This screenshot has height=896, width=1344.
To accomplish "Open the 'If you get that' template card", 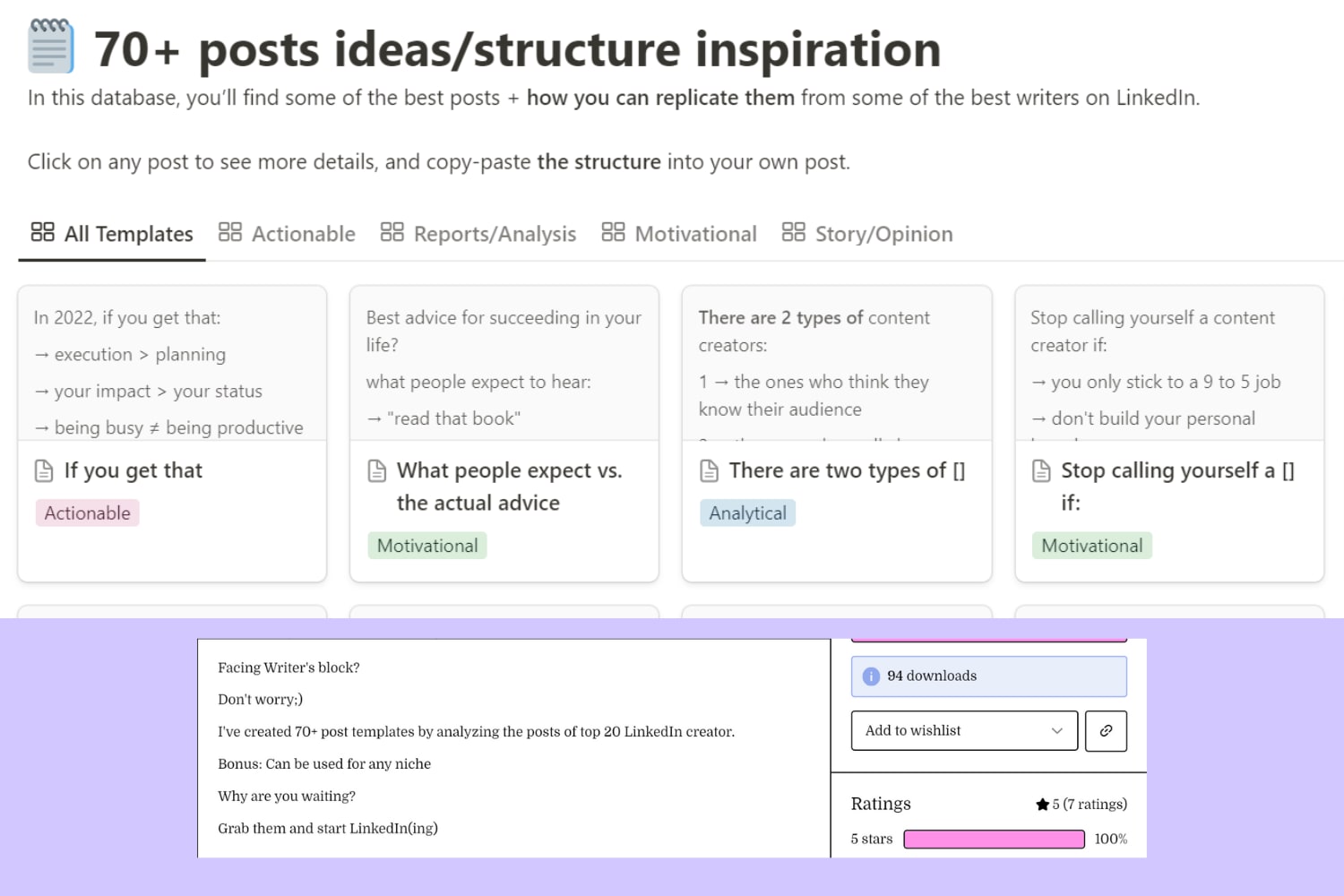I will 134,470.
